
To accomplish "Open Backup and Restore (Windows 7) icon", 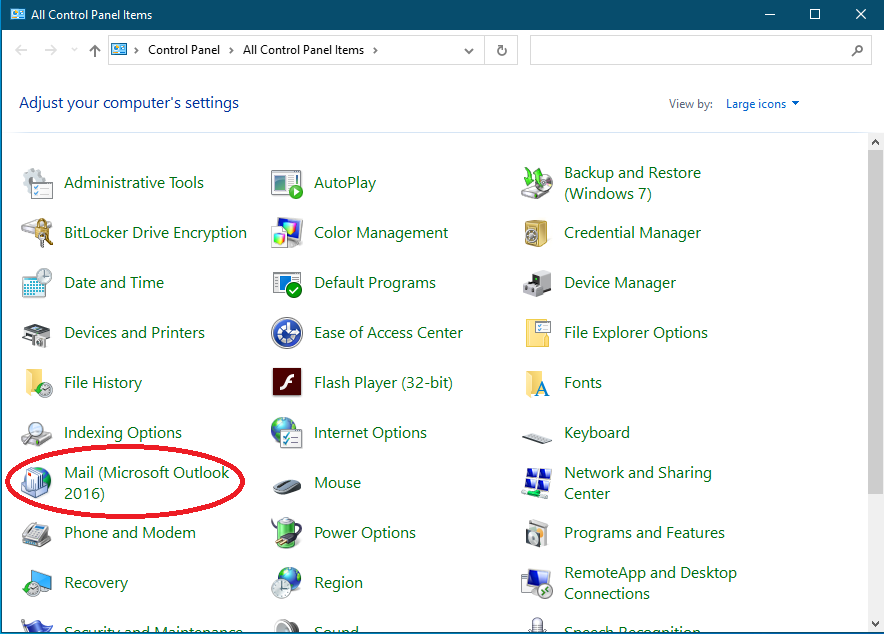I will coord(537,183).
